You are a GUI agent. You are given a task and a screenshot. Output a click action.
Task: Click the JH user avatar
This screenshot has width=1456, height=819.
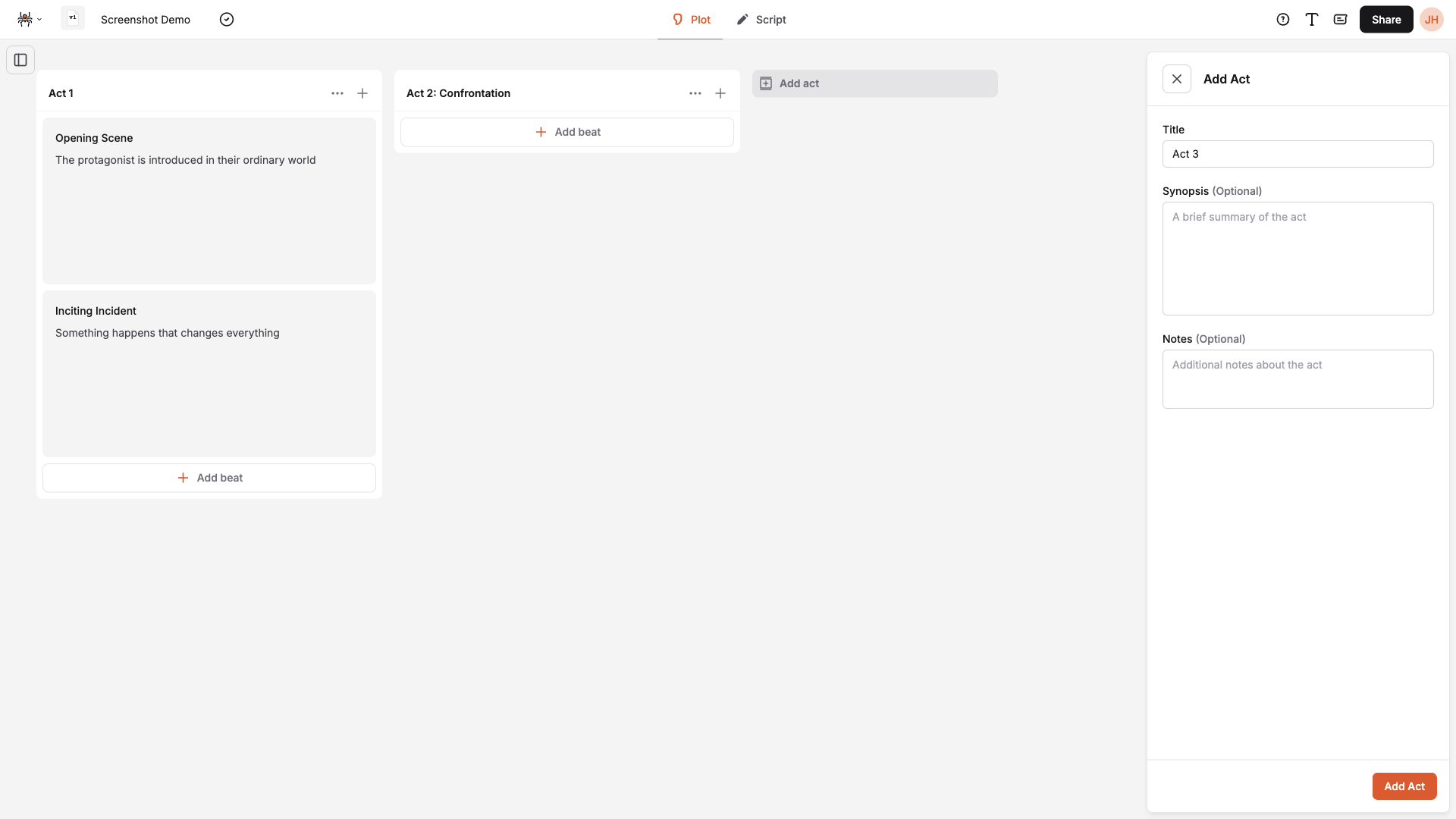point(1432,19)
